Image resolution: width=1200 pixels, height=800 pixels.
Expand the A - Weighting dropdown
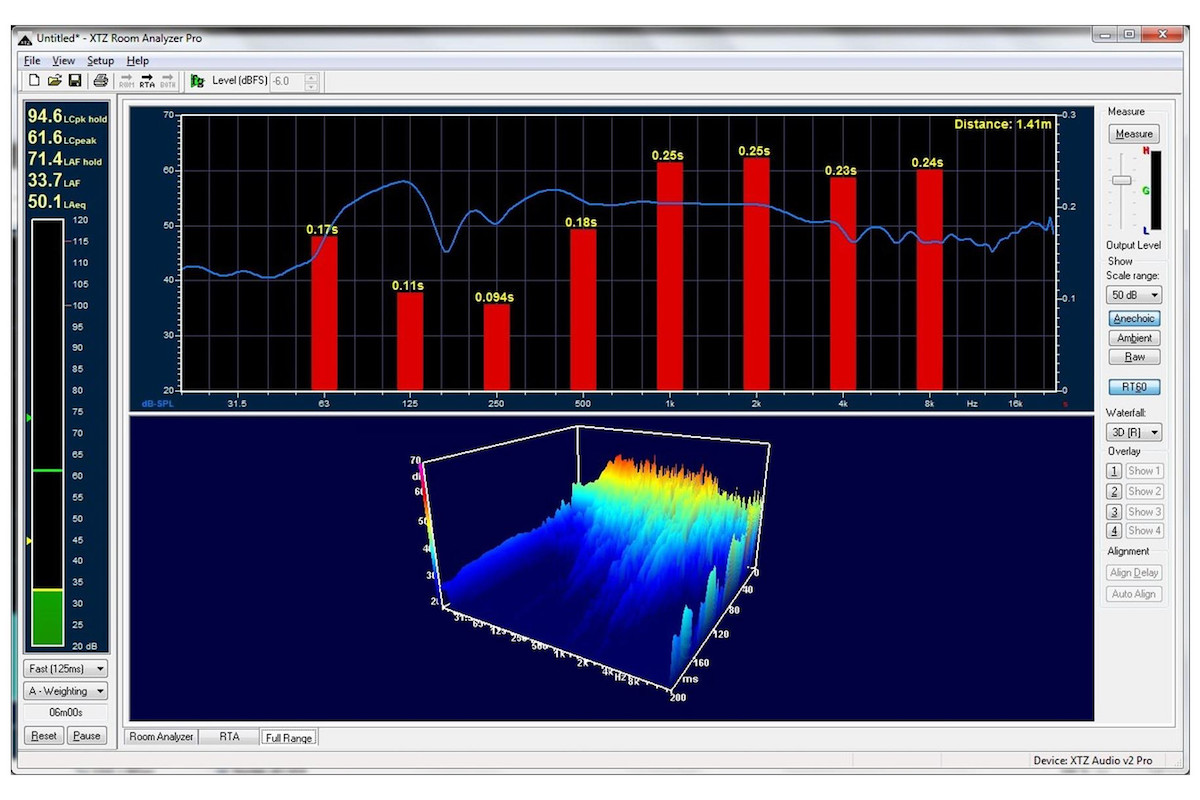[x=66, y=691]
